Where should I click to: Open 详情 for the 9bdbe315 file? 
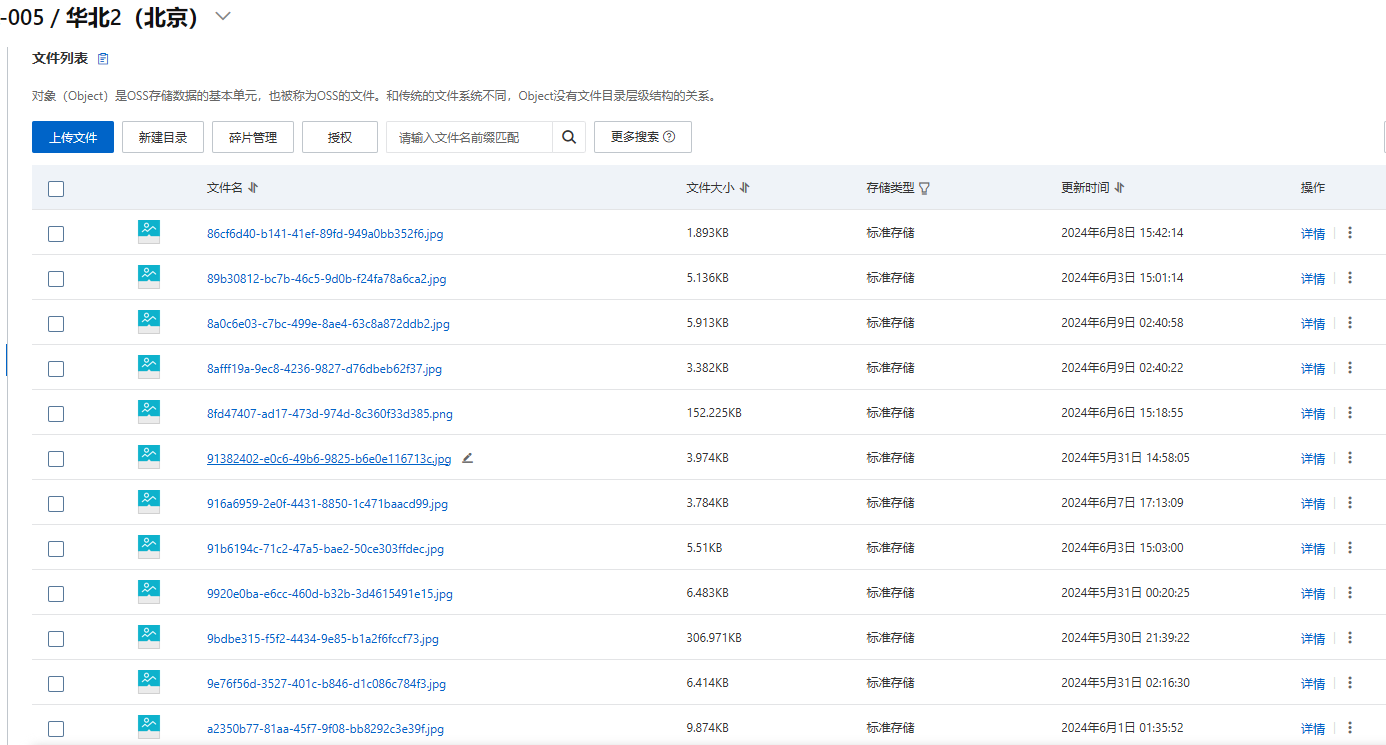click(x=1313, y=639)
